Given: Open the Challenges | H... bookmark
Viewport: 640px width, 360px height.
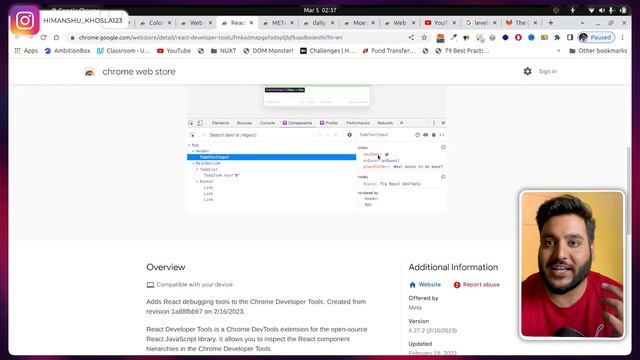Looking at the screenshot, I should point(328,51).
